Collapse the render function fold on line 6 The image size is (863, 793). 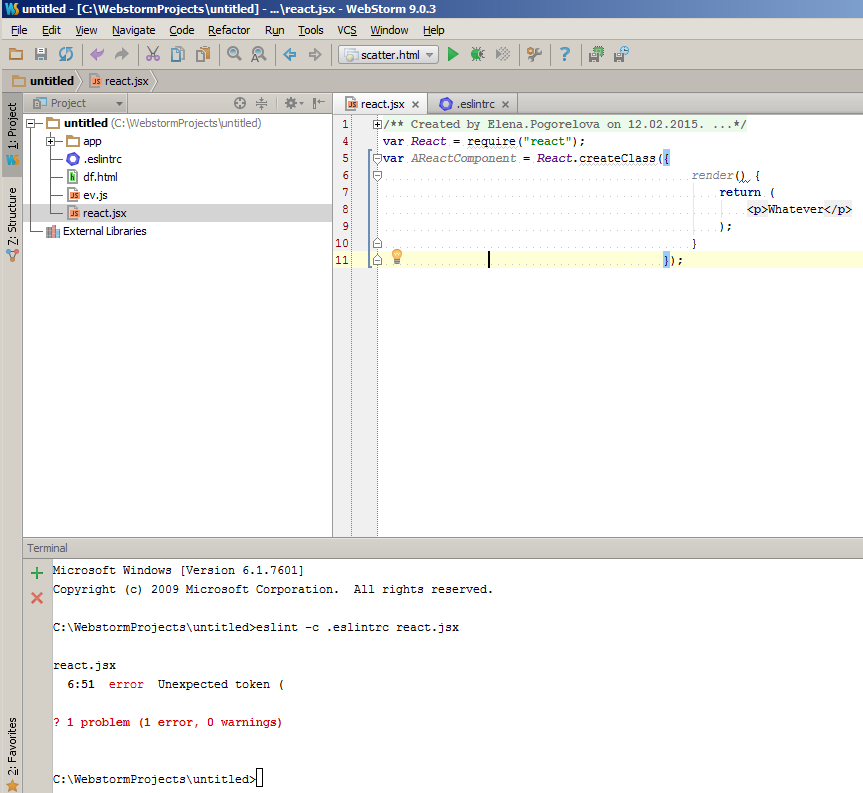[x=377, y=176]
